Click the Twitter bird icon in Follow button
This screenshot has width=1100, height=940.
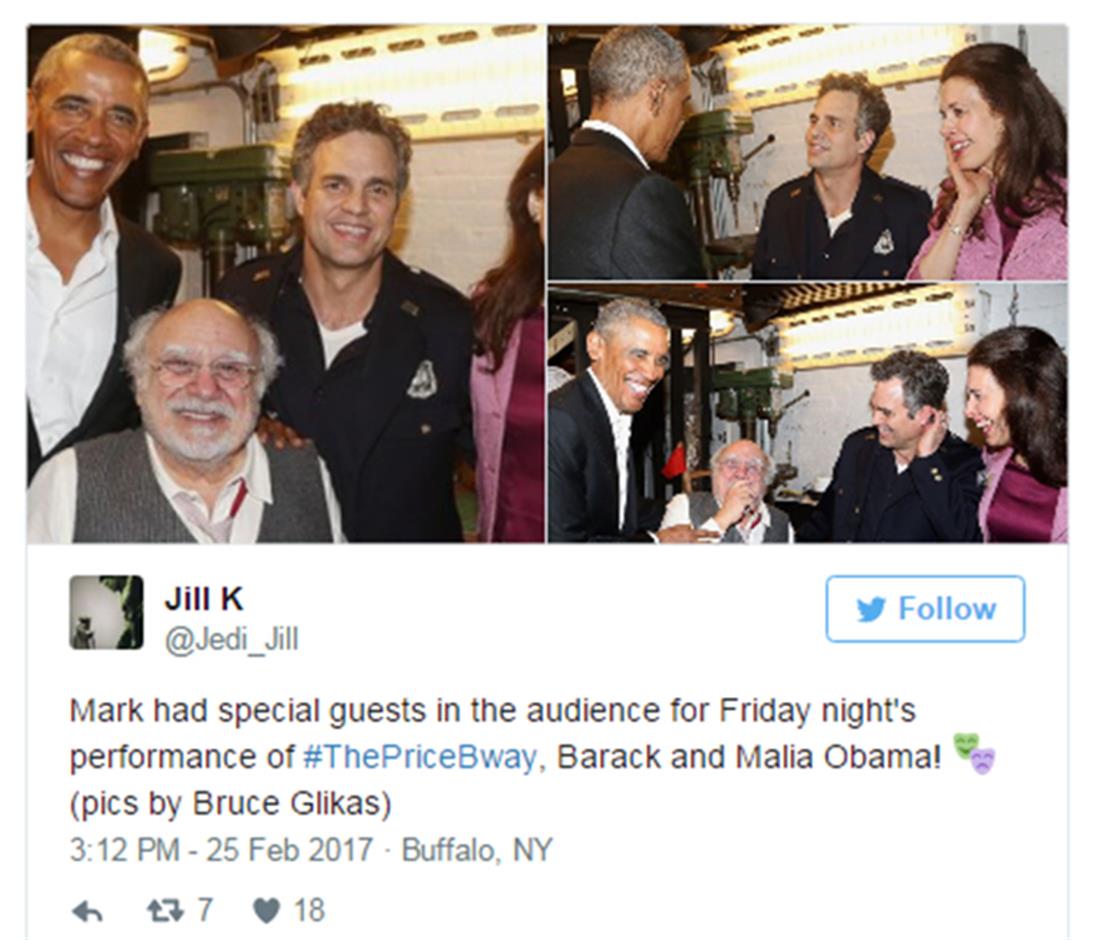point(871,609)
